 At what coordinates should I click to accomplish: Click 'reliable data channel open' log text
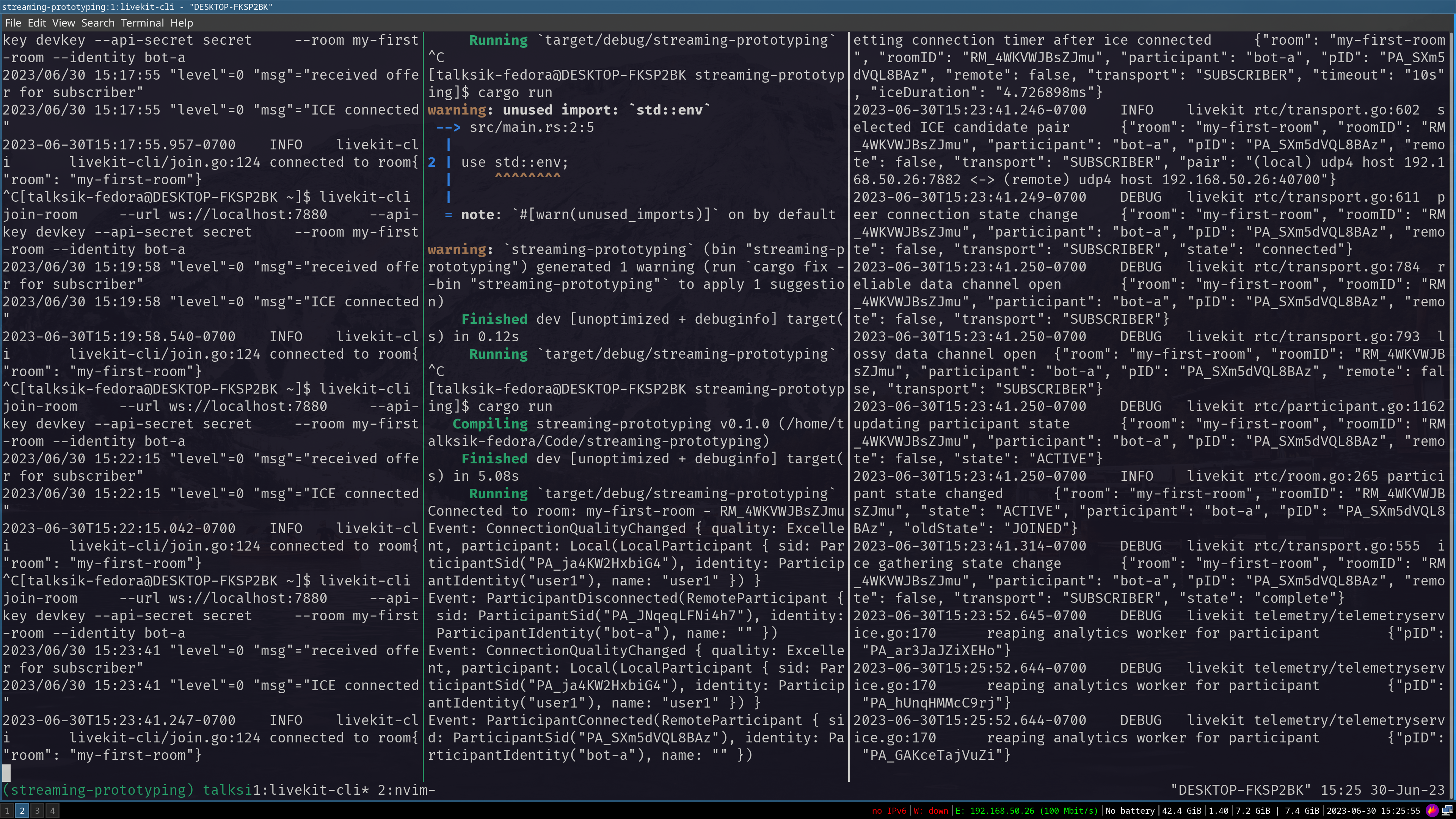click(1148, 276)
